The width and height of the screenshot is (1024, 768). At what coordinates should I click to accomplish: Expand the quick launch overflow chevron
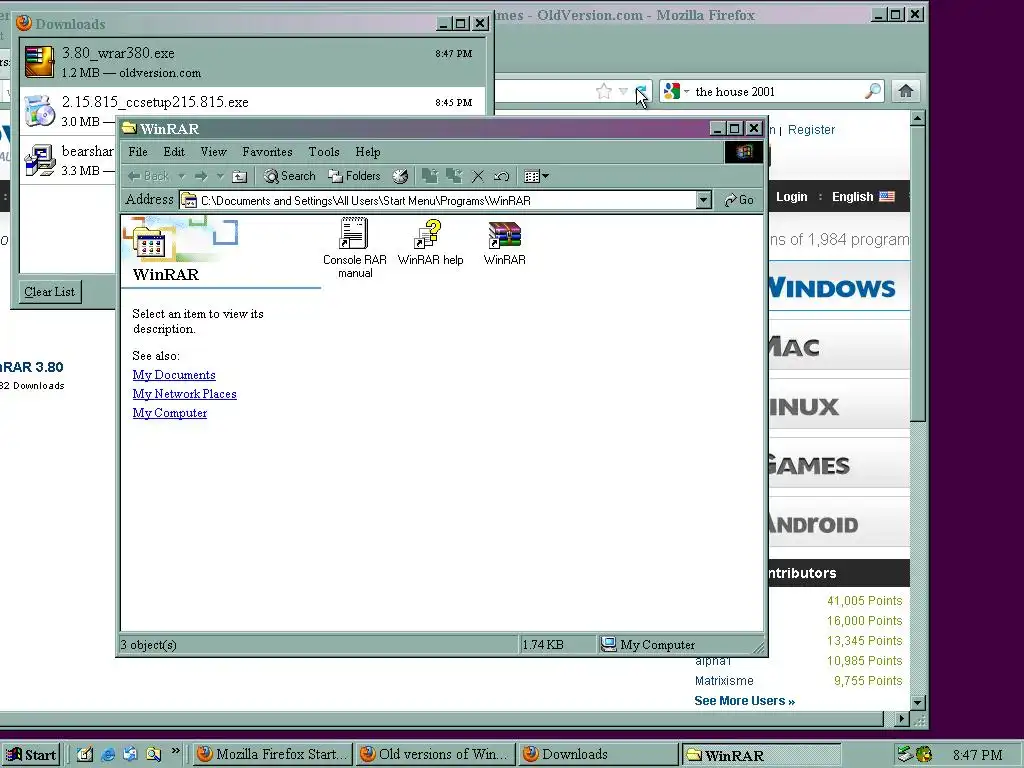[x=175, y=751]
